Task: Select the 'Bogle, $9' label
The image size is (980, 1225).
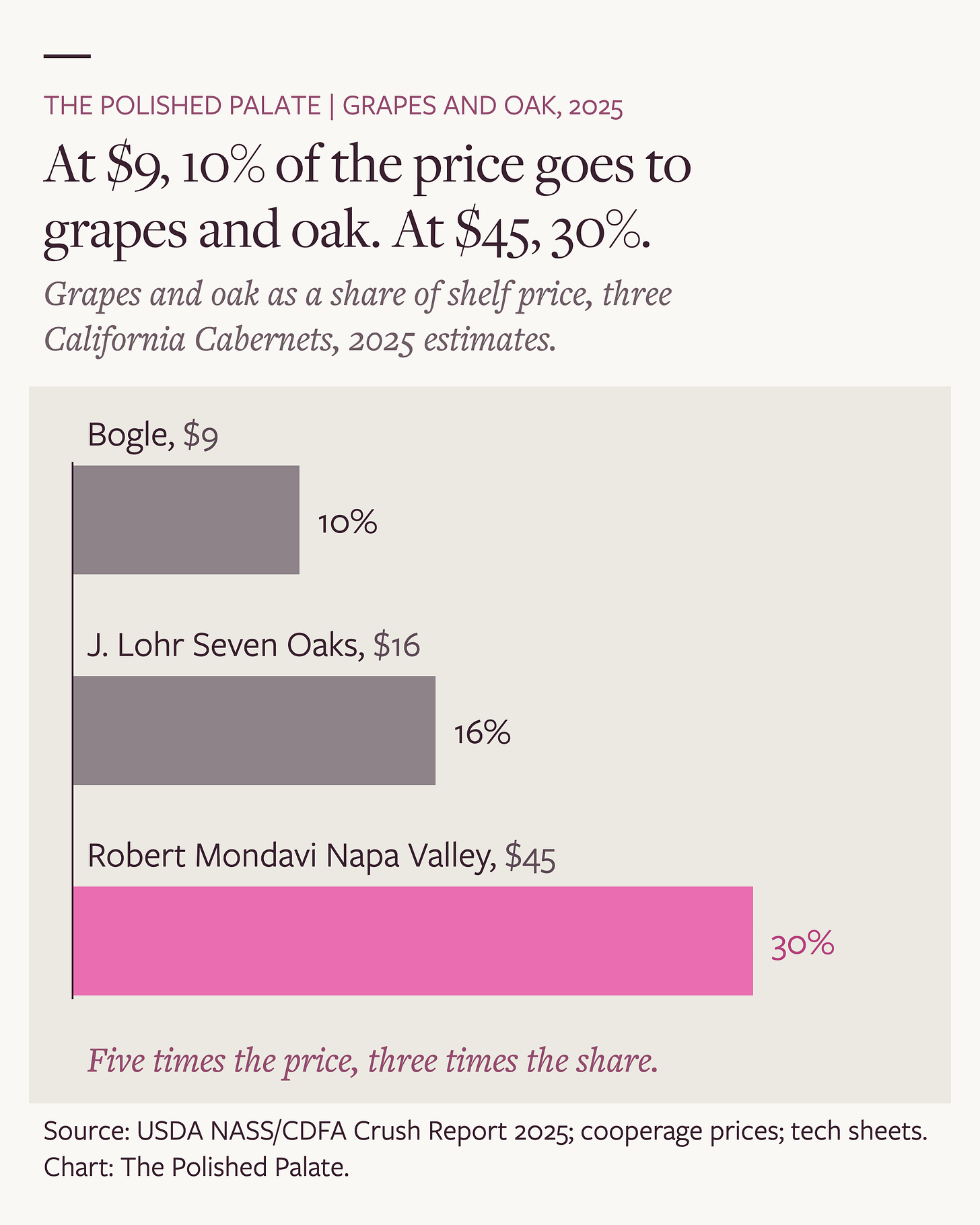Action: [x=153, y=435]
